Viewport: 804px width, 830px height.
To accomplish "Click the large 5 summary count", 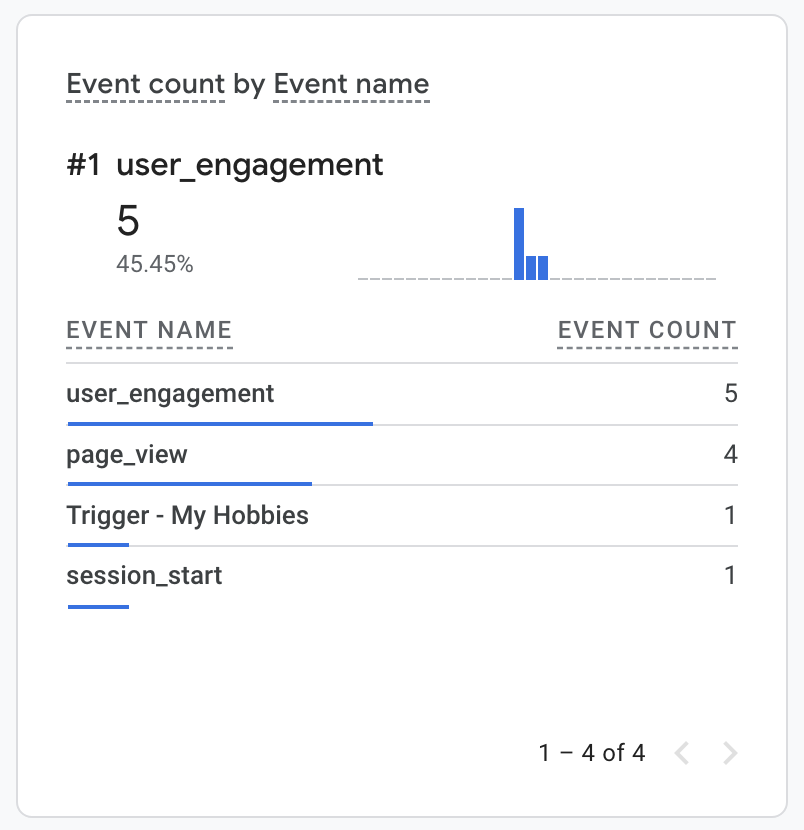I will [128, 221].
